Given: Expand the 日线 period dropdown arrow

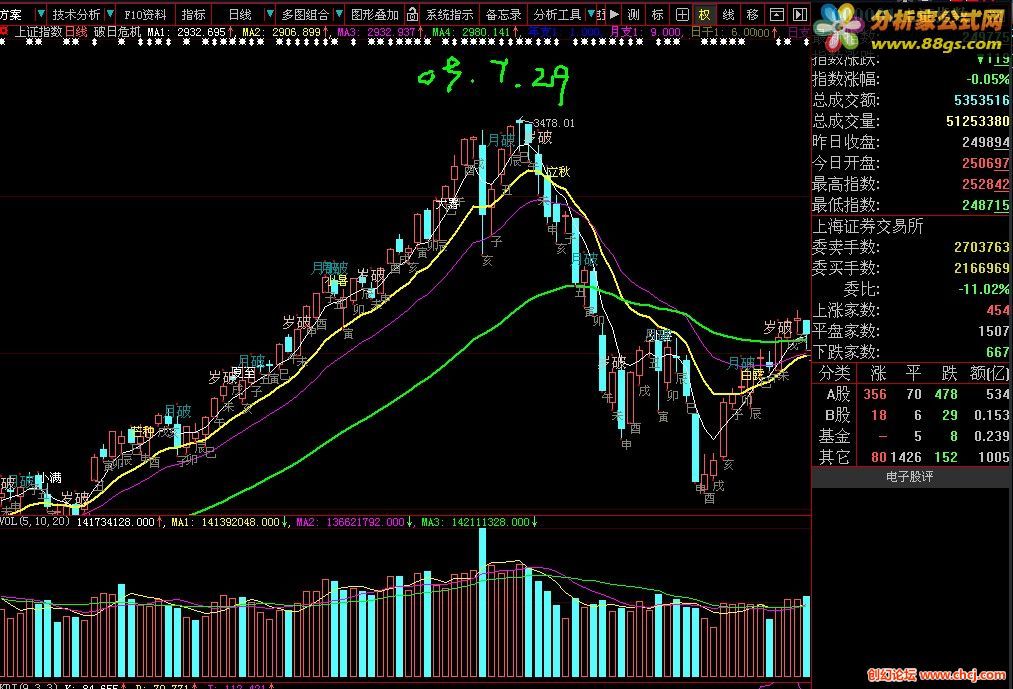Looking at the screenshot, I should [x=270, y=14].
